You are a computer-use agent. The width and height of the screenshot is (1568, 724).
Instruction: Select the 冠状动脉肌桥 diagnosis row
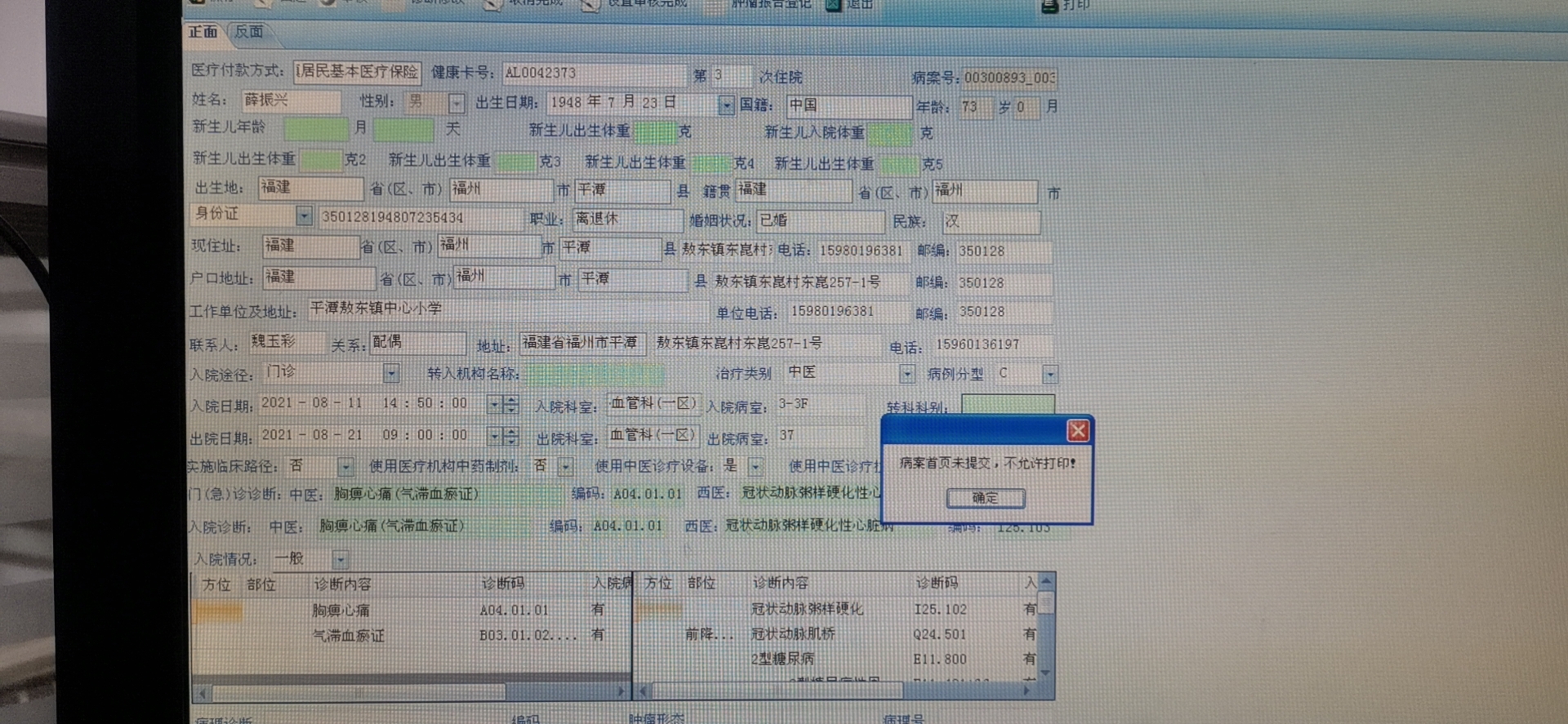click(x=837, y=633)
